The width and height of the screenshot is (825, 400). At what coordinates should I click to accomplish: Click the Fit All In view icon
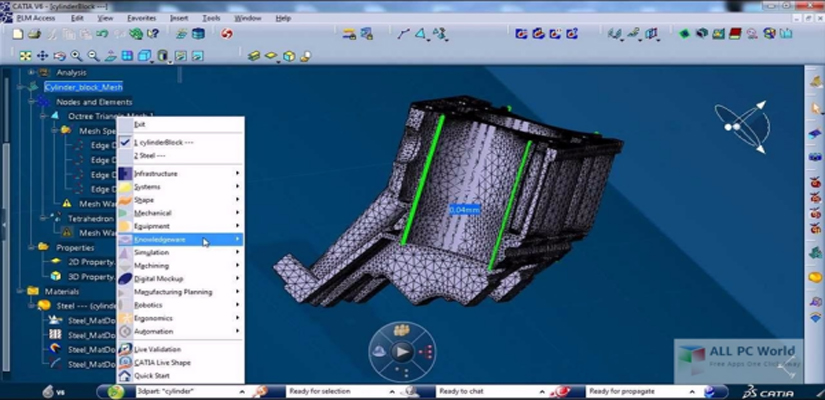[26, 56]
